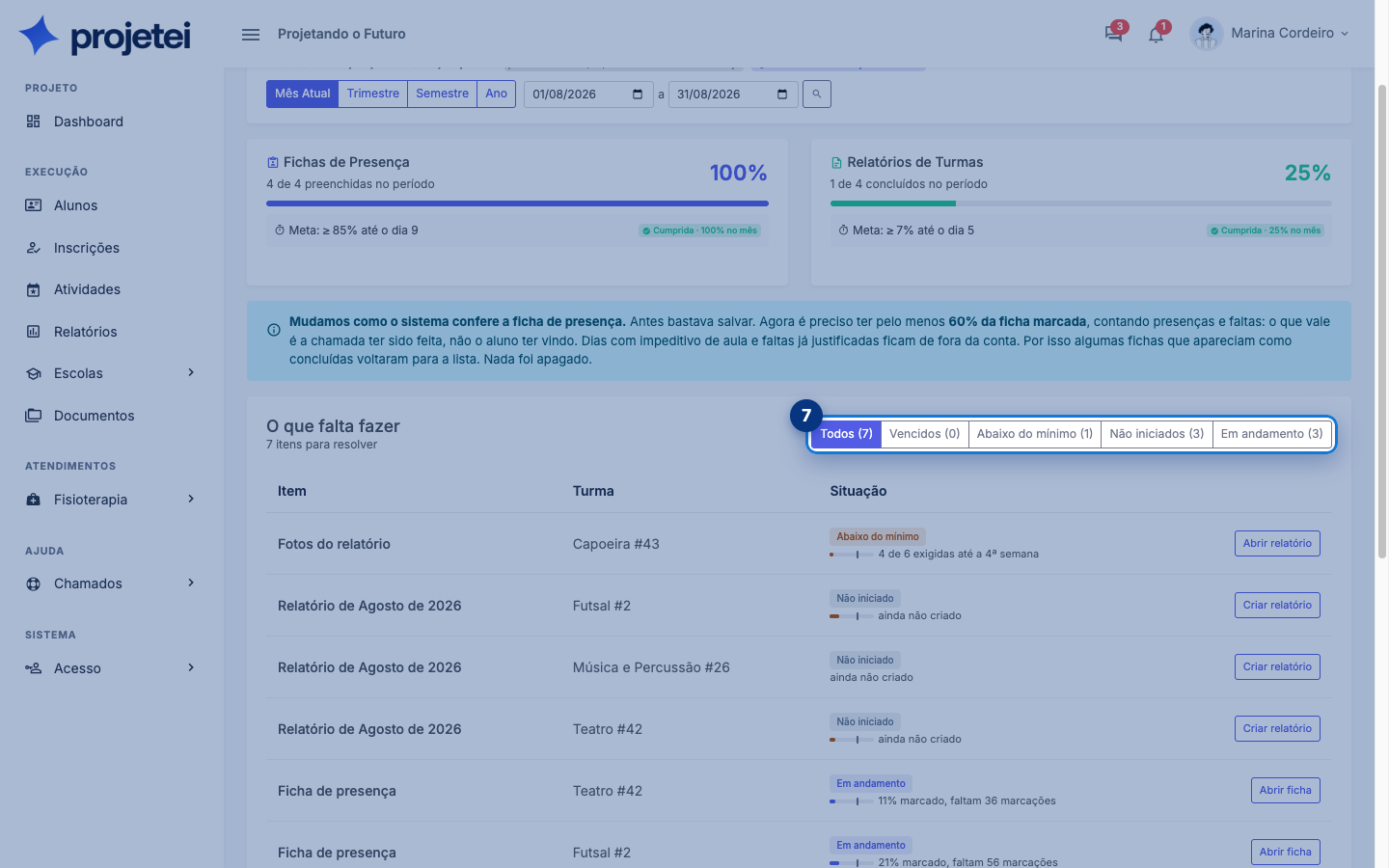Filter by Abaixo do mínimo (1) tab
This screenshot has width=1389, height=868.
1035,434
